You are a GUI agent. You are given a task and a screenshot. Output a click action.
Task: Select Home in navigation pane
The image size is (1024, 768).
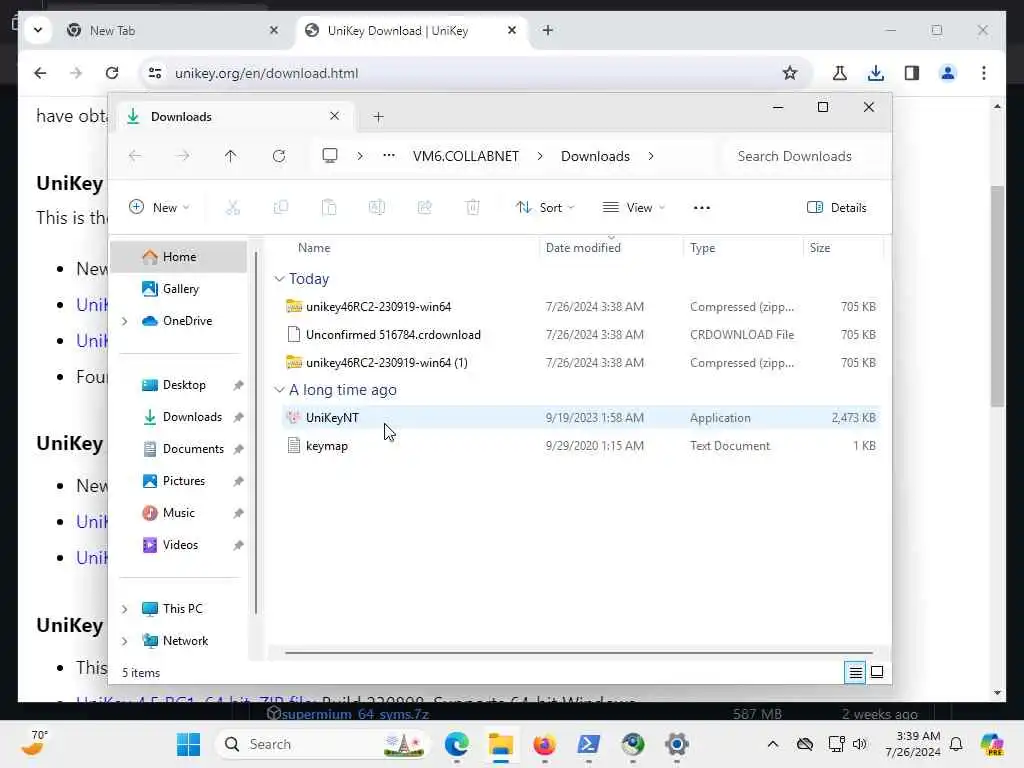click(x=179, y=257)
